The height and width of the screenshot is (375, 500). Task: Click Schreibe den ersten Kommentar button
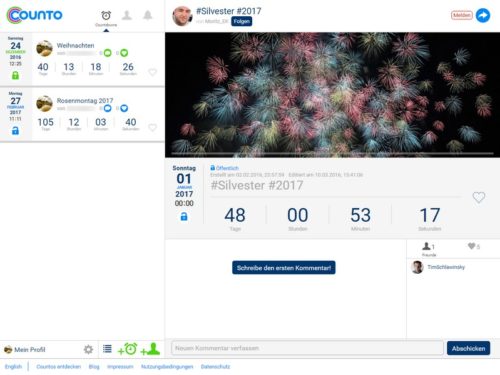click(284, 268)
